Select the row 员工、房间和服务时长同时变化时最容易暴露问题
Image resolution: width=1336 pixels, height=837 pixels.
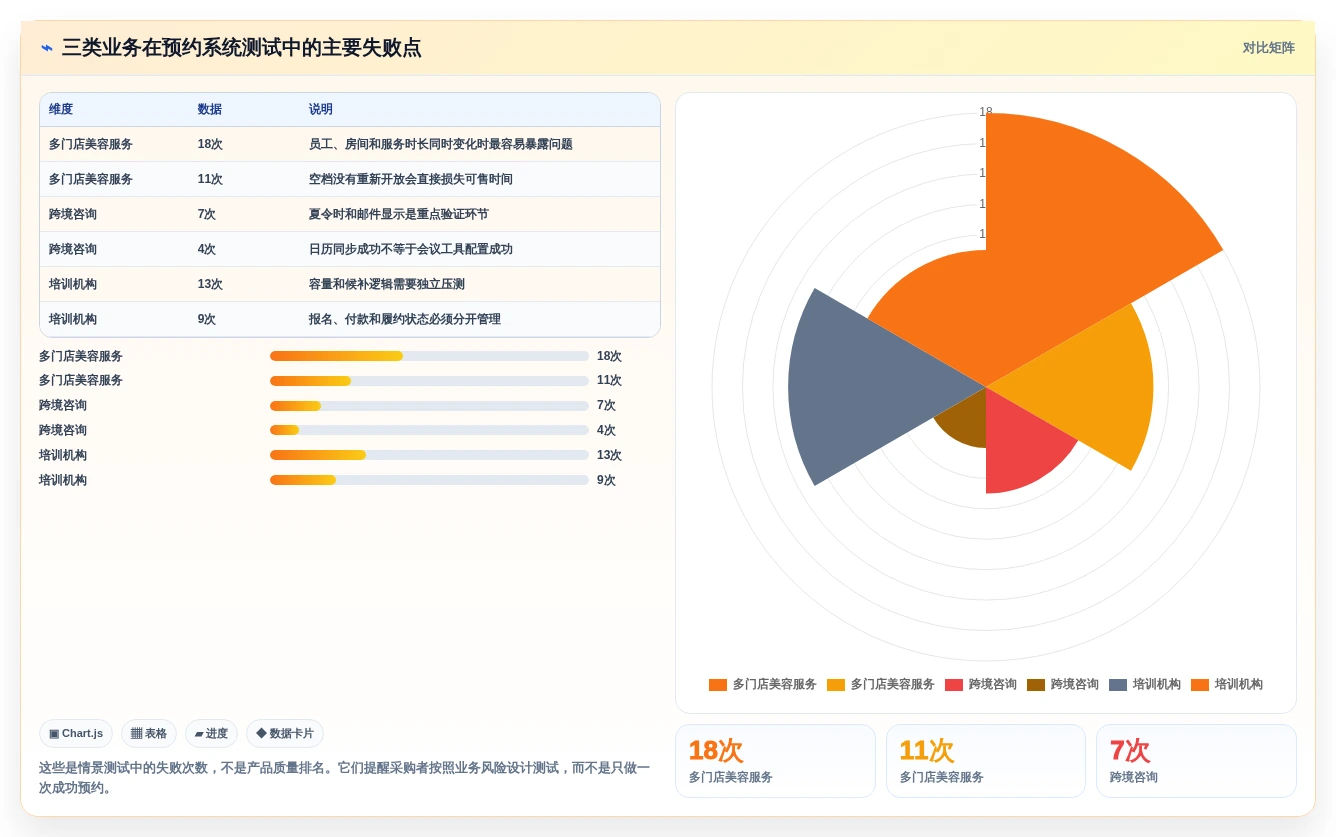[x=350, y=144]
